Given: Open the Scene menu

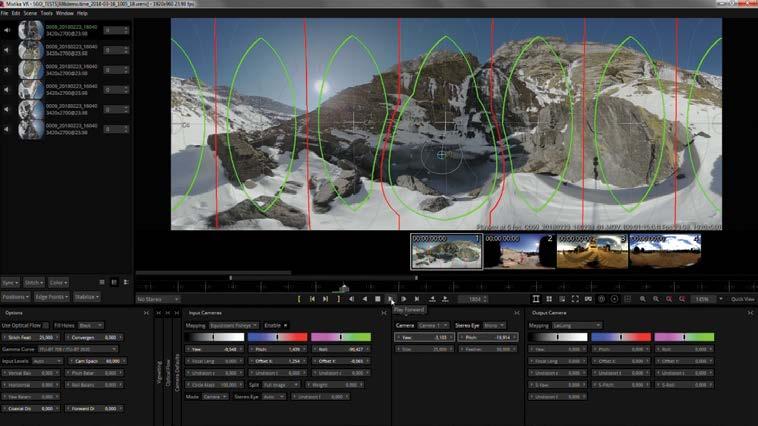Looking at the screenshot, I should point(30,14).
